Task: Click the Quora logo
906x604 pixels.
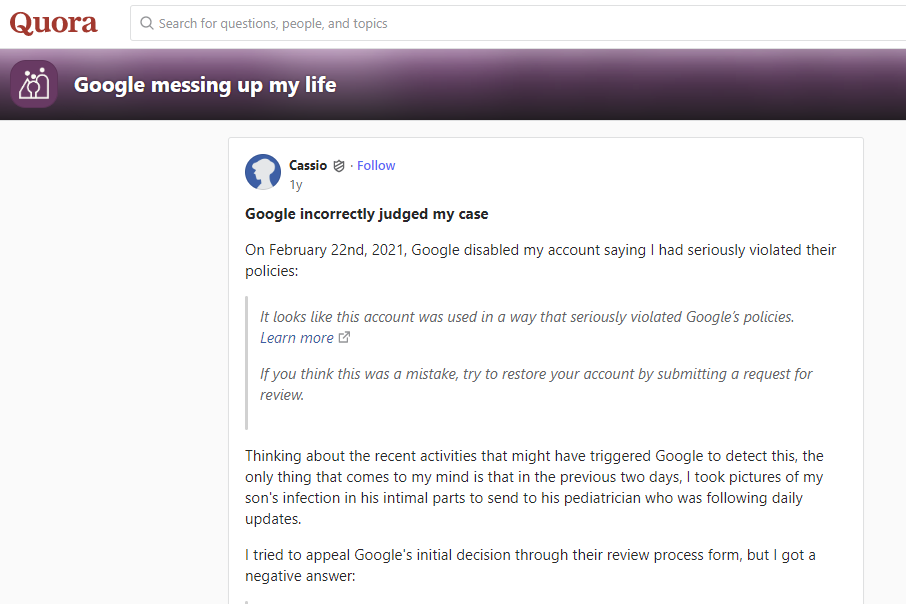Action: [x=54, y=23]
